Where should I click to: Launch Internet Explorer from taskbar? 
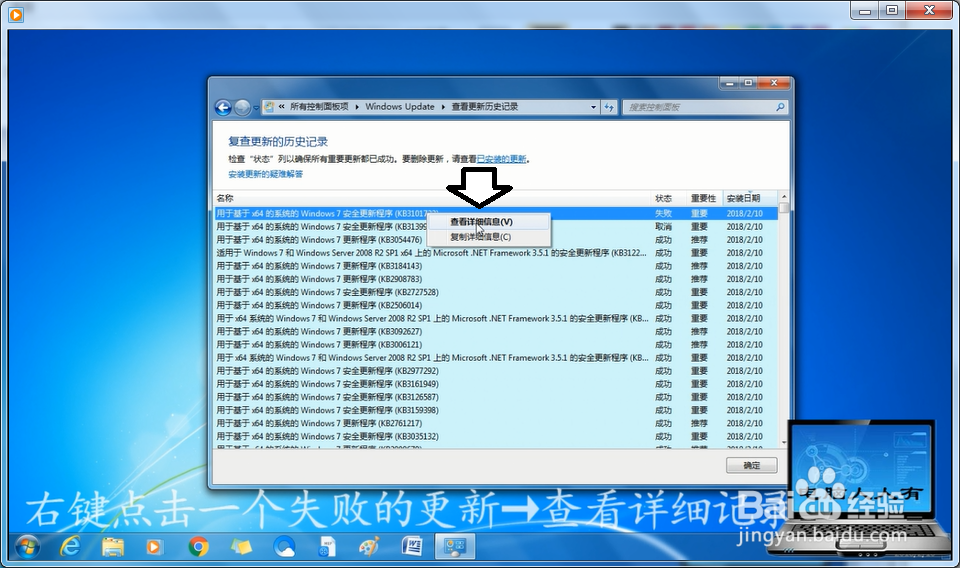(x=70, y=546)
